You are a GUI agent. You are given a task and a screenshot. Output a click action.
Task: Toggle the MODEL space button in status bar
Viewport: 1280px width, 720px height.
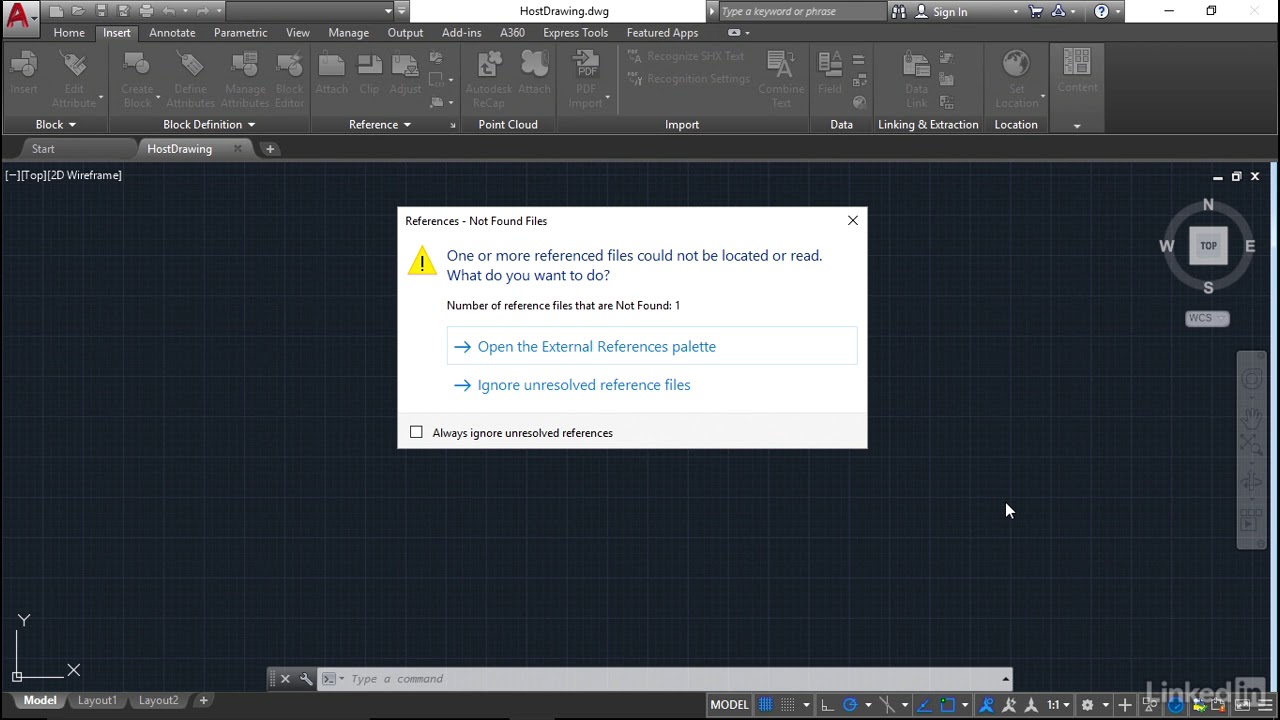coord(729,705)
